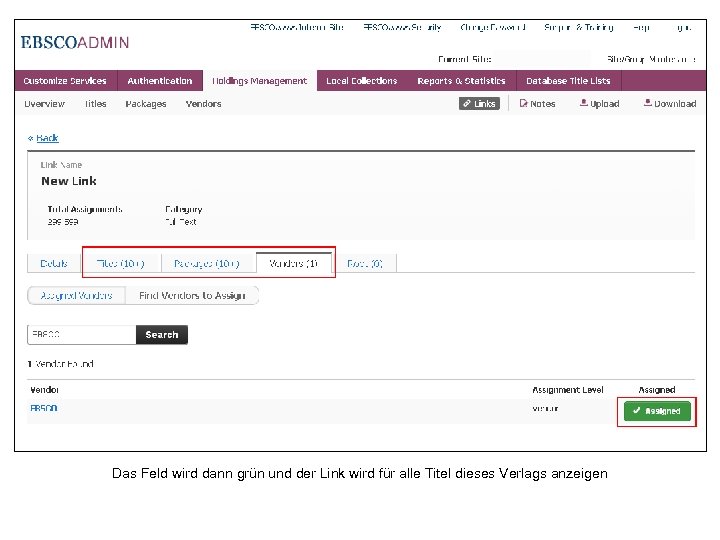Open the EBSCOadmin Main Site link
Screen dimensions: 720x540
(297, 28)
